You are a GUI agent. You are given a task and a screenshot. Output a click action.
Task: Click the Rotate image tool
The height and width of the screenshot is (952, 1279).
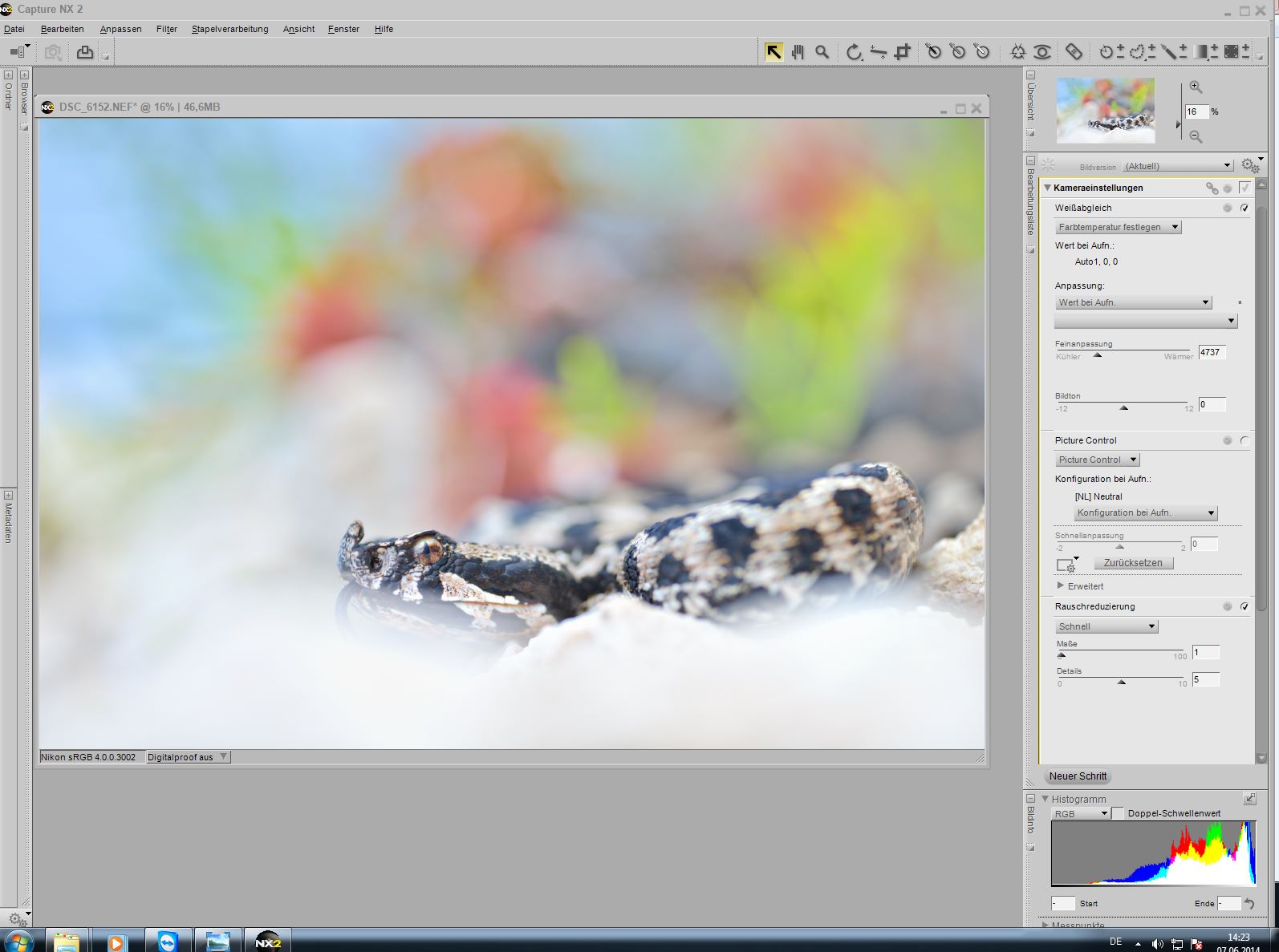pyautogui.click(x=854, y=52)
